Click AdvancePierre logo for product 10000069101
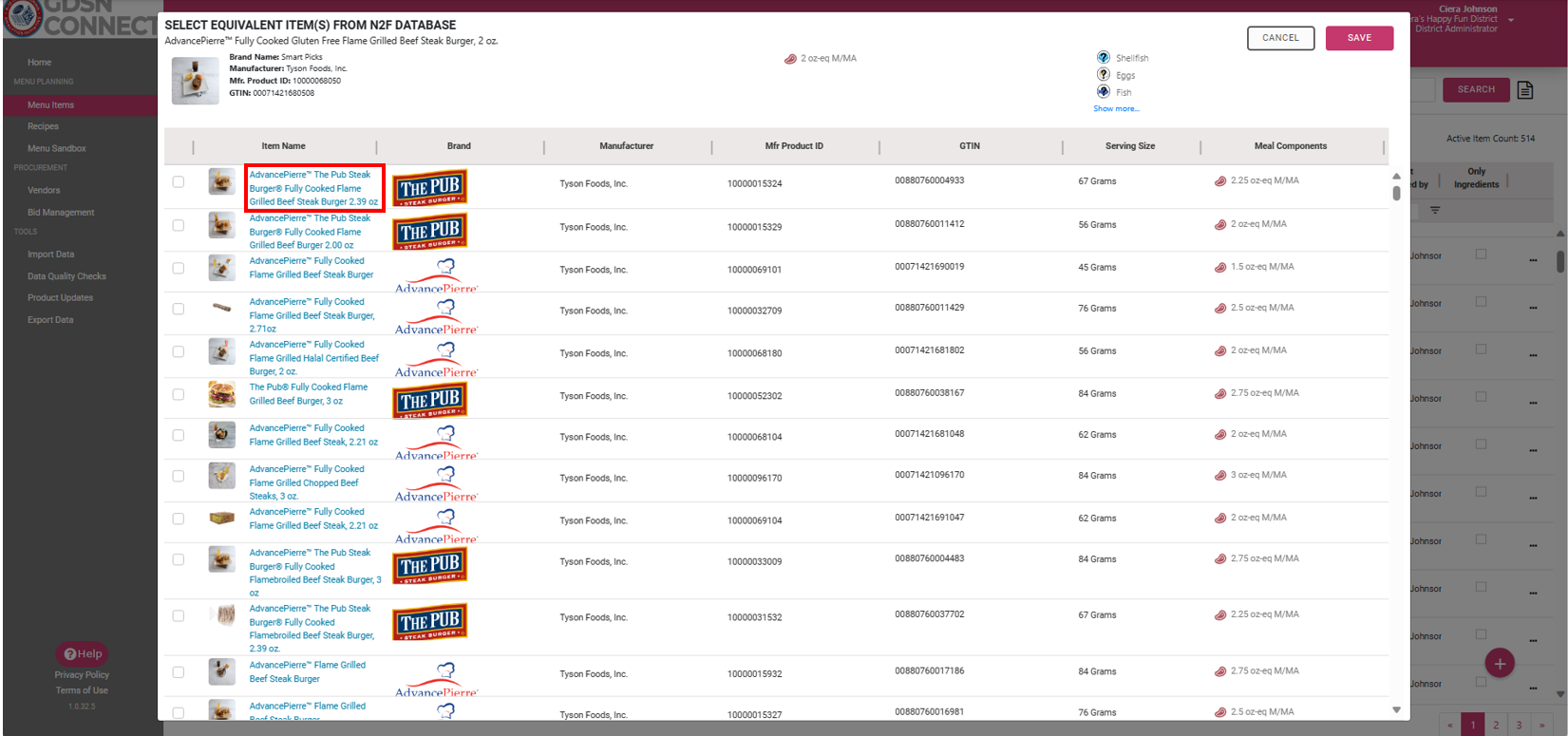The image size is (1568, 736). [x=437, y=275]
